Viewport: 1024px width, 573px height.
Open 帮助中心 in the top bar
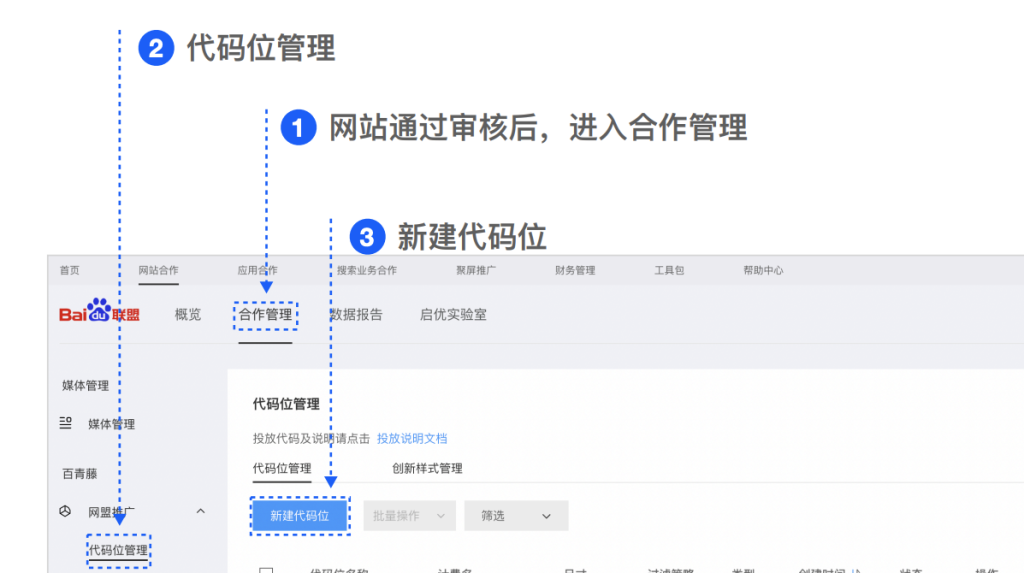763,271
